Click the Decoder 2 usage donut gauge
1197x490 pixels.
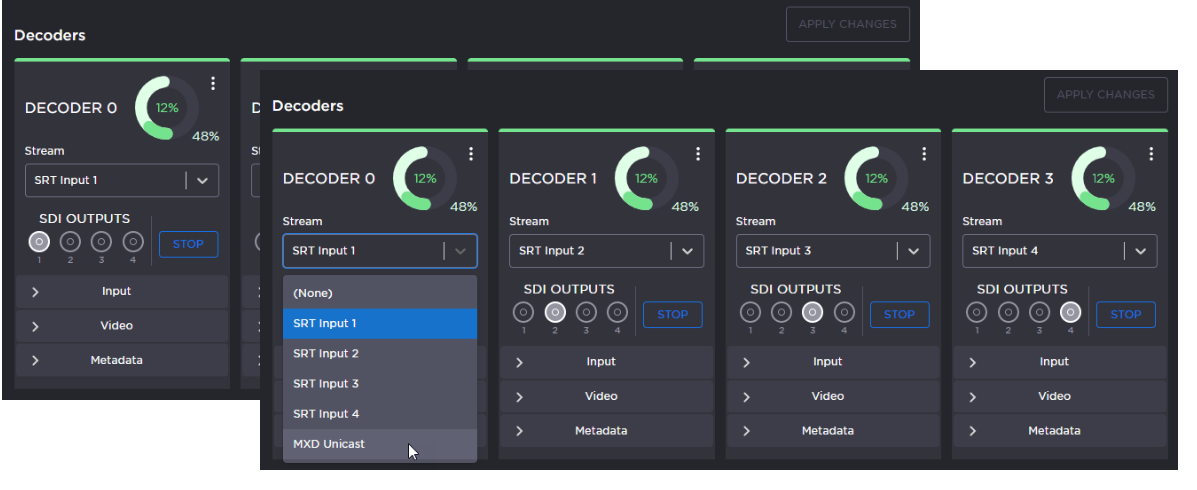(874, 178)
